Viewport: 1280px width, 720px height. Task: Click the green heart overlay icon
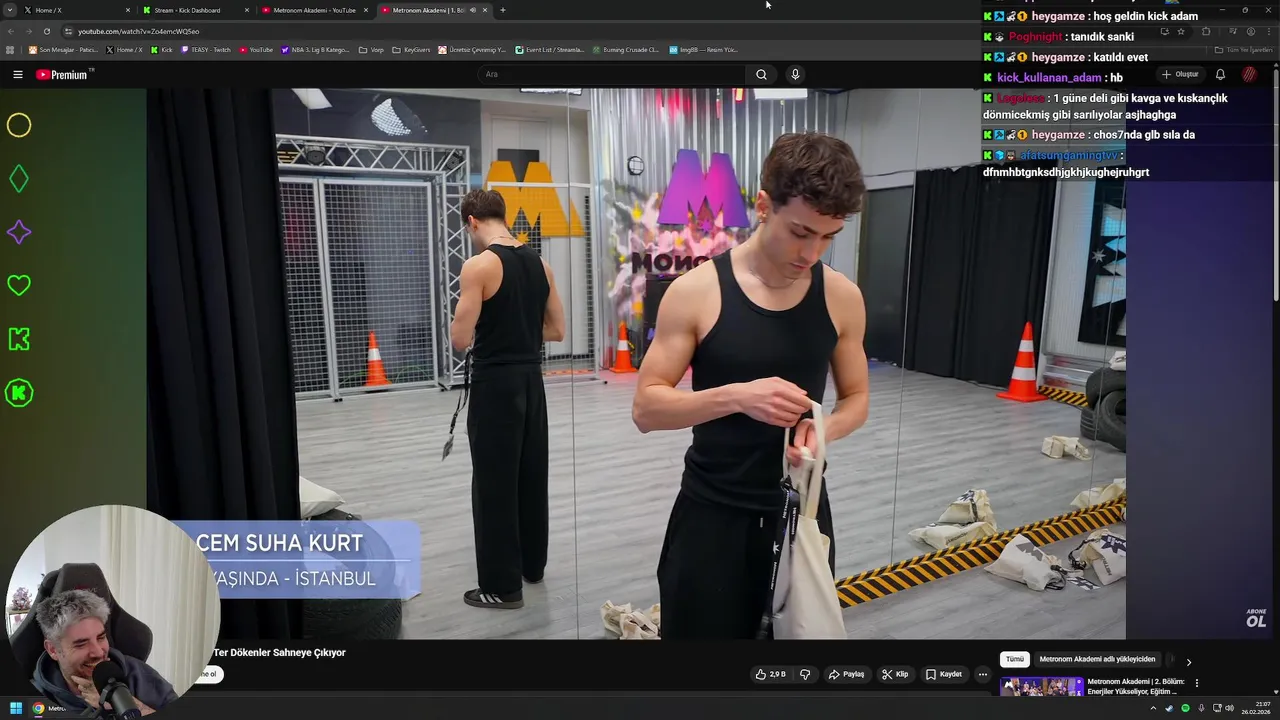click(x=19, y=285)
